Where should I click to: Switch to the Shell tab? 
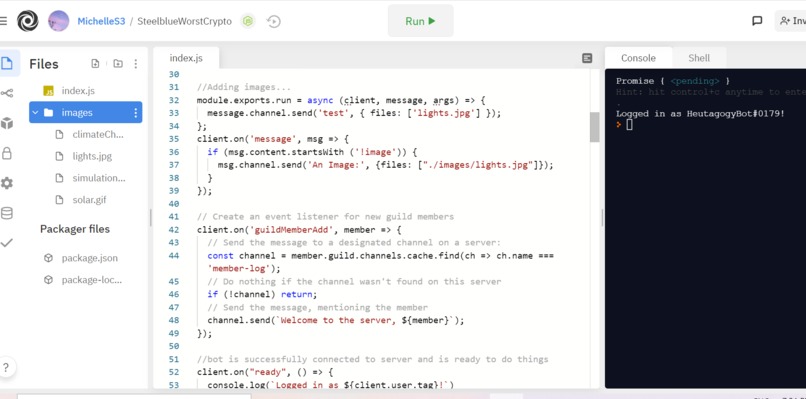tap(699, 58)
